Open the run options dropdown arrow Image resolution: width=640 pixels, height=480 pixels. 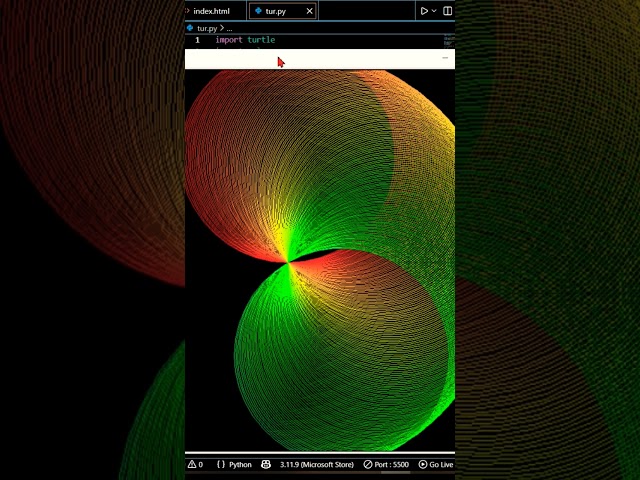[x=434, y=11]
